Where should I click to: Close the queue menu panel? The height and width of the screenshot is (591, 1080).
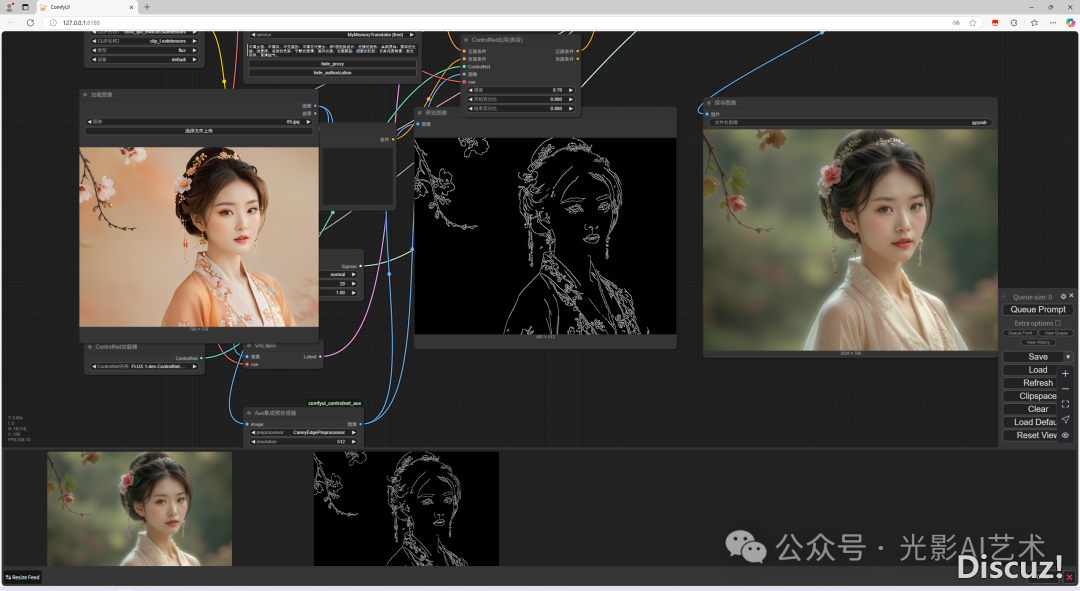1072,297
